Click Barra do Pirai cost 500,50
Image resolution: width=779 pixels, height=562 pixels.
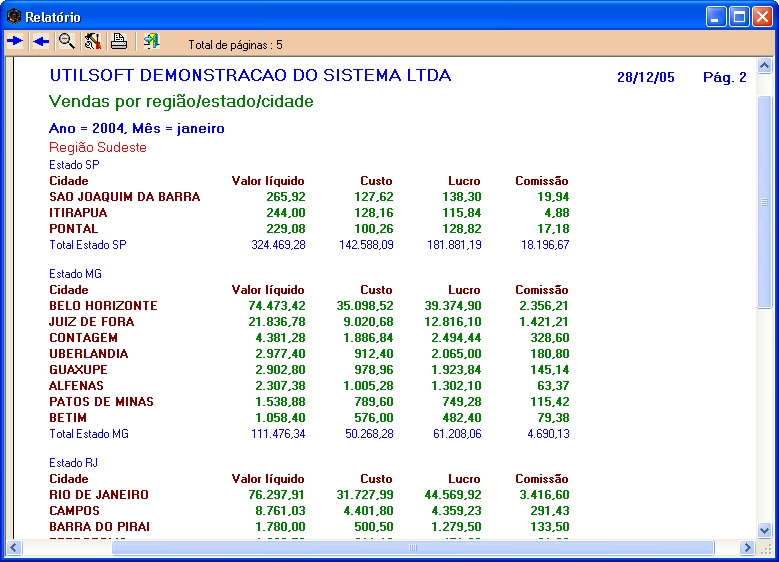[x=374, y=527]
